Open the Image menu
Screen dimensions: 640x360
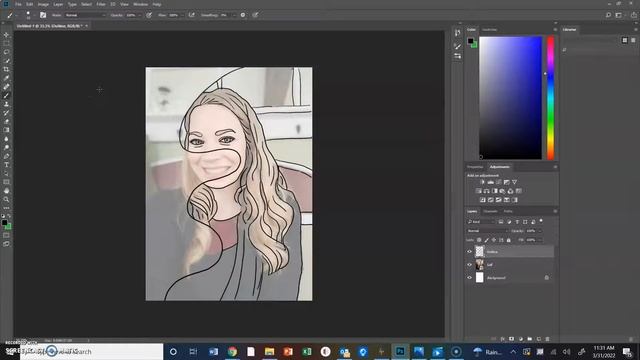coord(43,4)
